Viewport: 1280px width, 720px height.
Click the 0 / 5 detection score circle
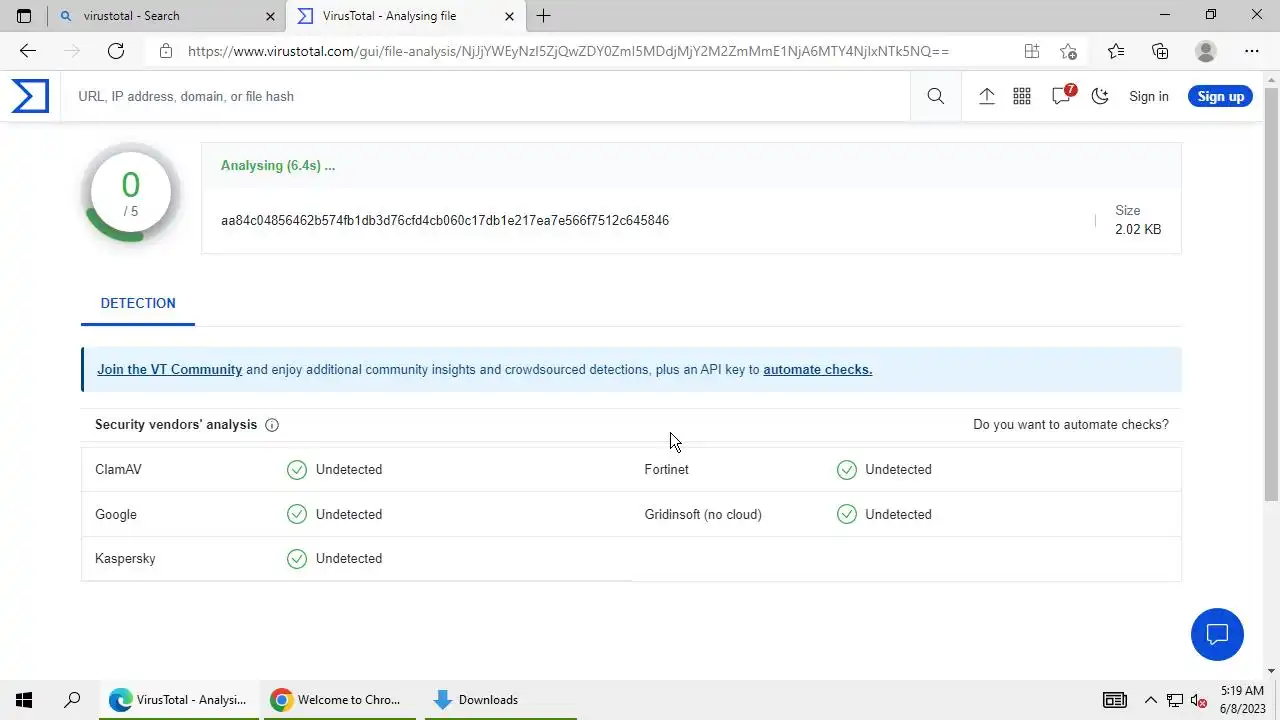point(131,194)
